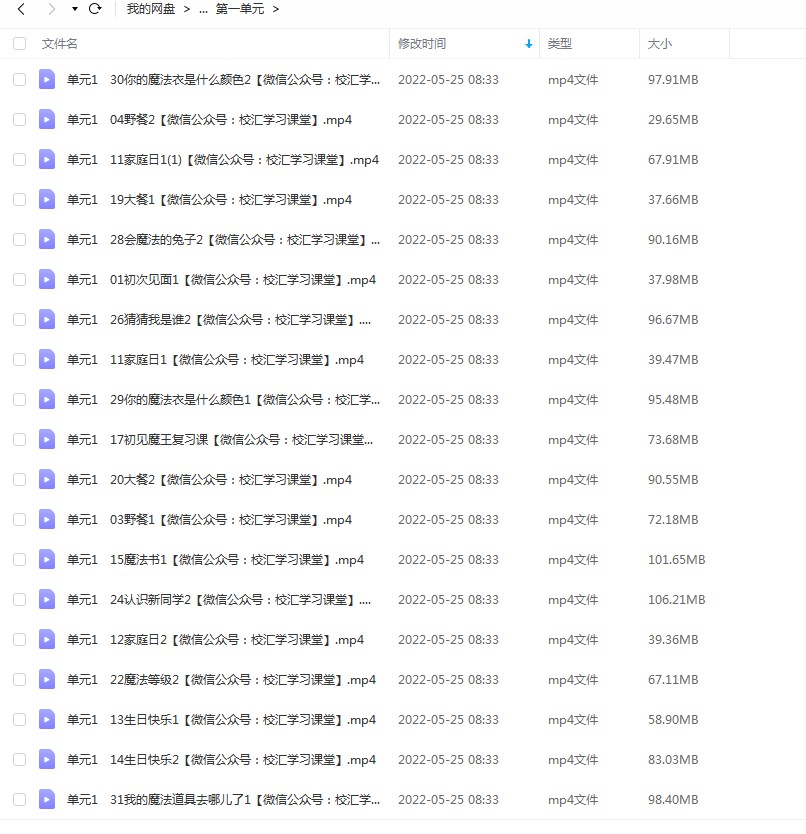Click the video icon beside 03野餐1
This screenshot has width=806, height=834.
pyautogui.click(x=47, y=519)
